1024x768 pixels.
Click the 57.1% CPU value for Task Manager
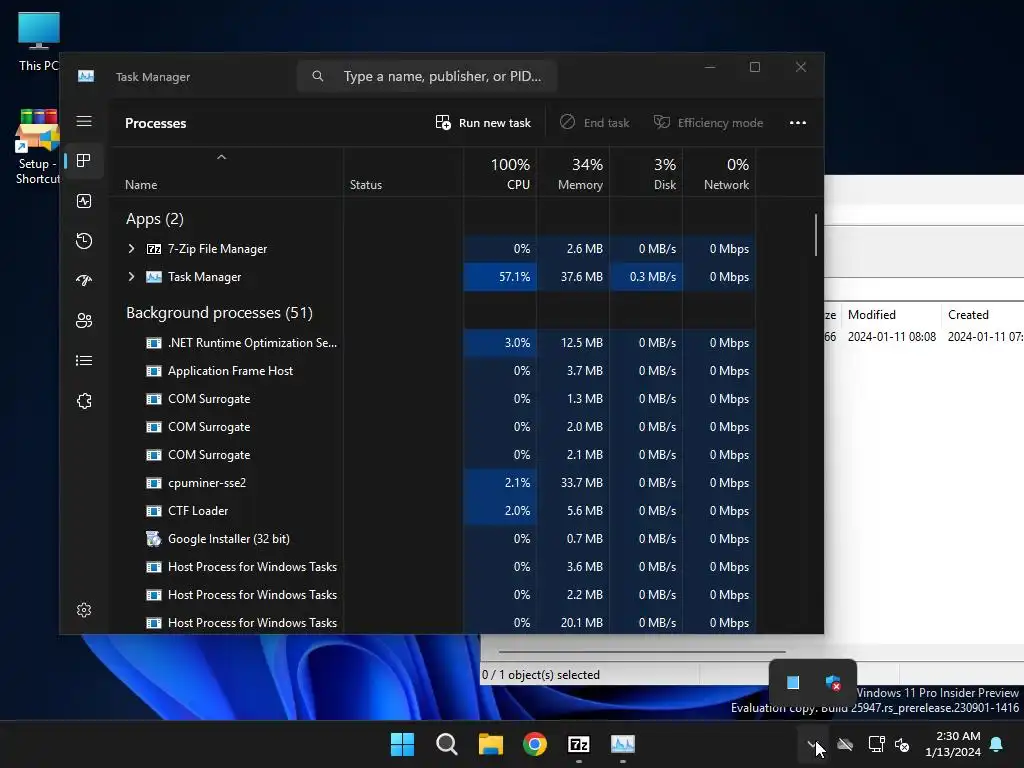pyautogui.click(x=515, y=277)
